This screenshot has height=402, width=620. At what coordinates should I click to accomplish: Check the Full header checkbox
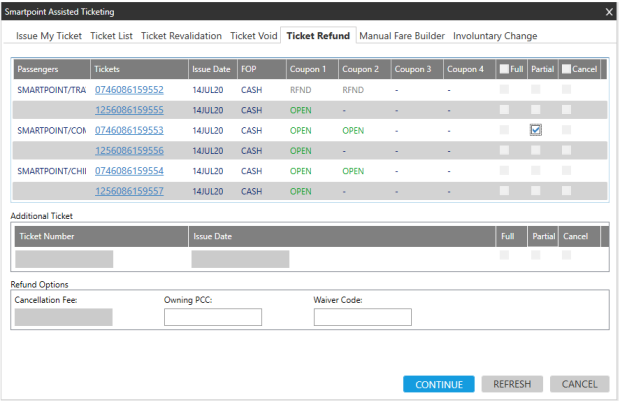(x=504, y=69)
